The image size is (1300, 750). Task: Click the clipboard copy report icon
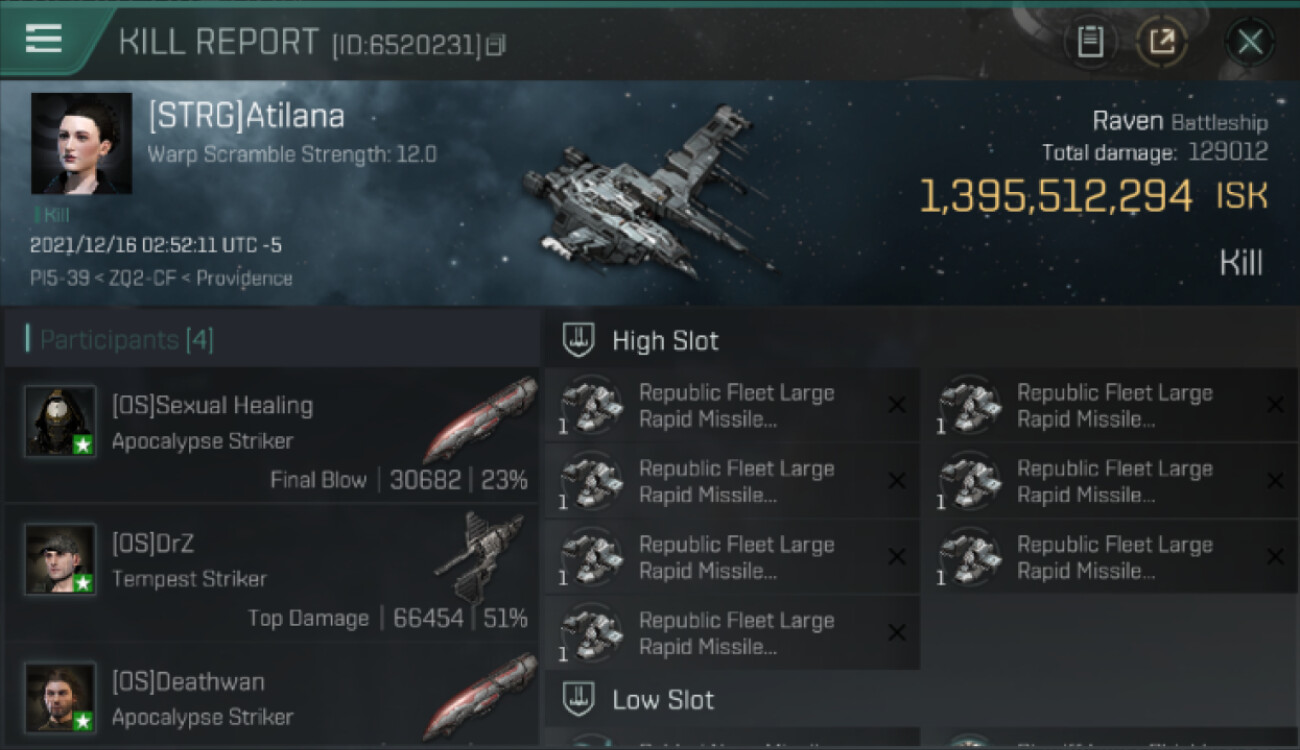(x=1090, y=42)
